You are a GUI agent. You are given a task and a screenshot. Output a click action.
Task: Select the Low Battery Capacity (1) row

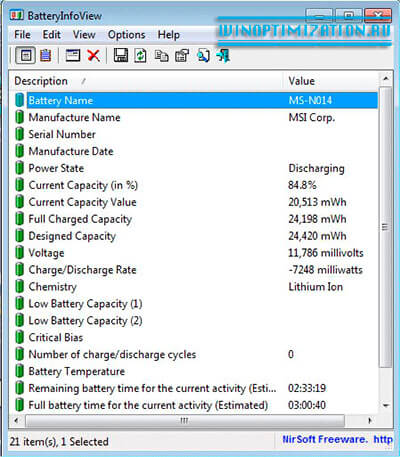(196, 304)
